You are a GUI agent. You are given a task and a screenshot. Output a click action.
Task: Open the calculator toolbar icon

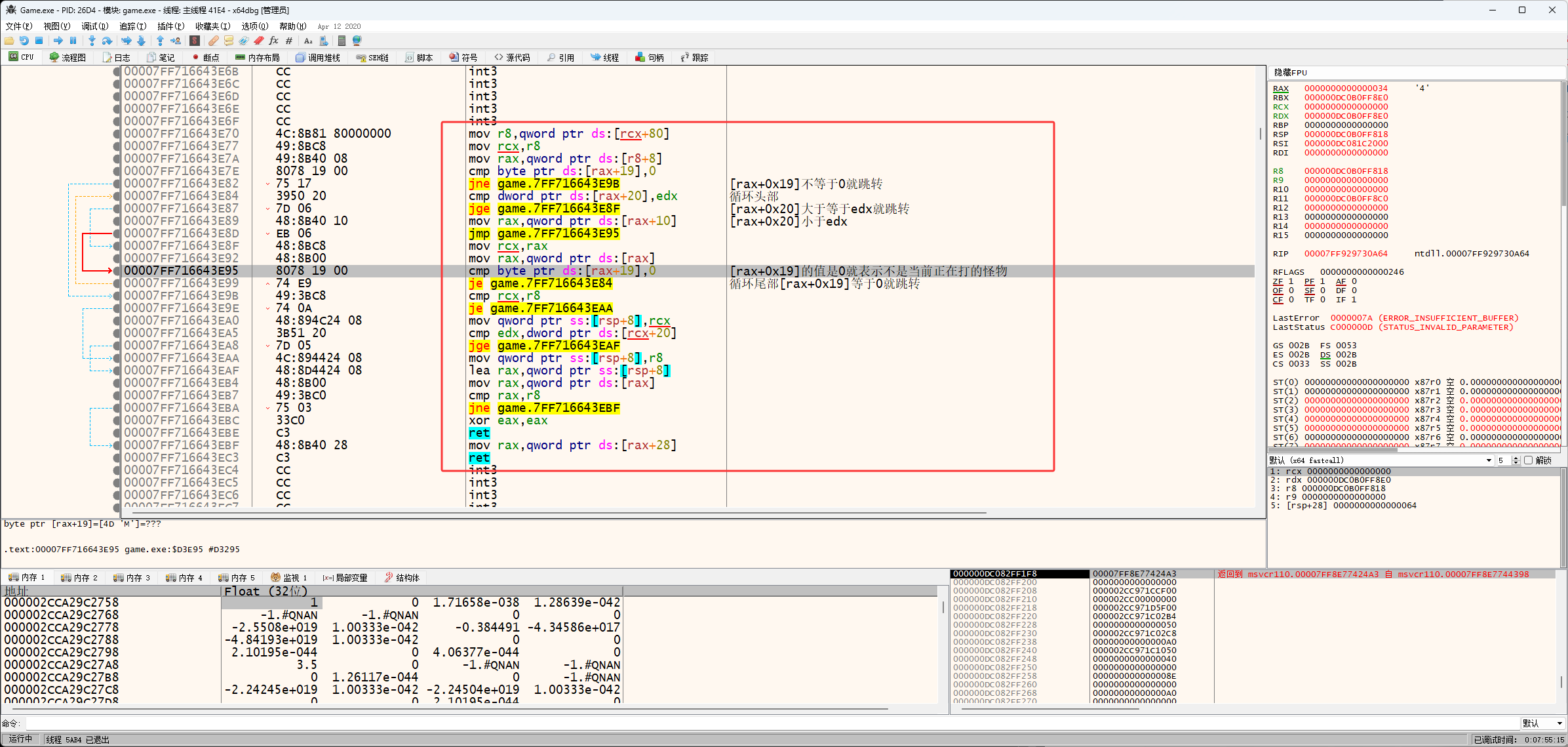(341, 41)
